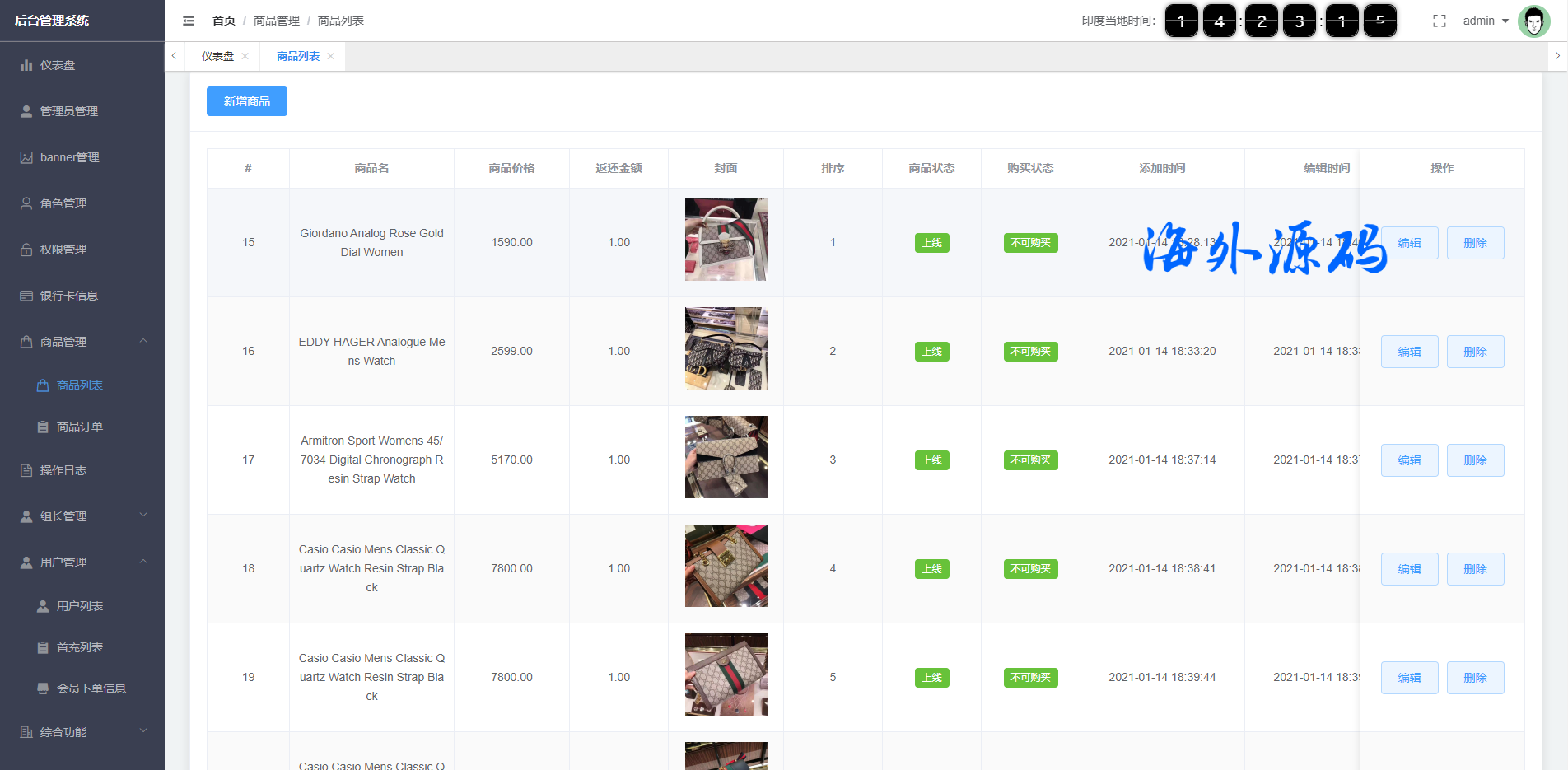Viewport: 1568px width, 770px height.
Task: Close the 商品列表 tab
Action: click(x=331, y=56)
